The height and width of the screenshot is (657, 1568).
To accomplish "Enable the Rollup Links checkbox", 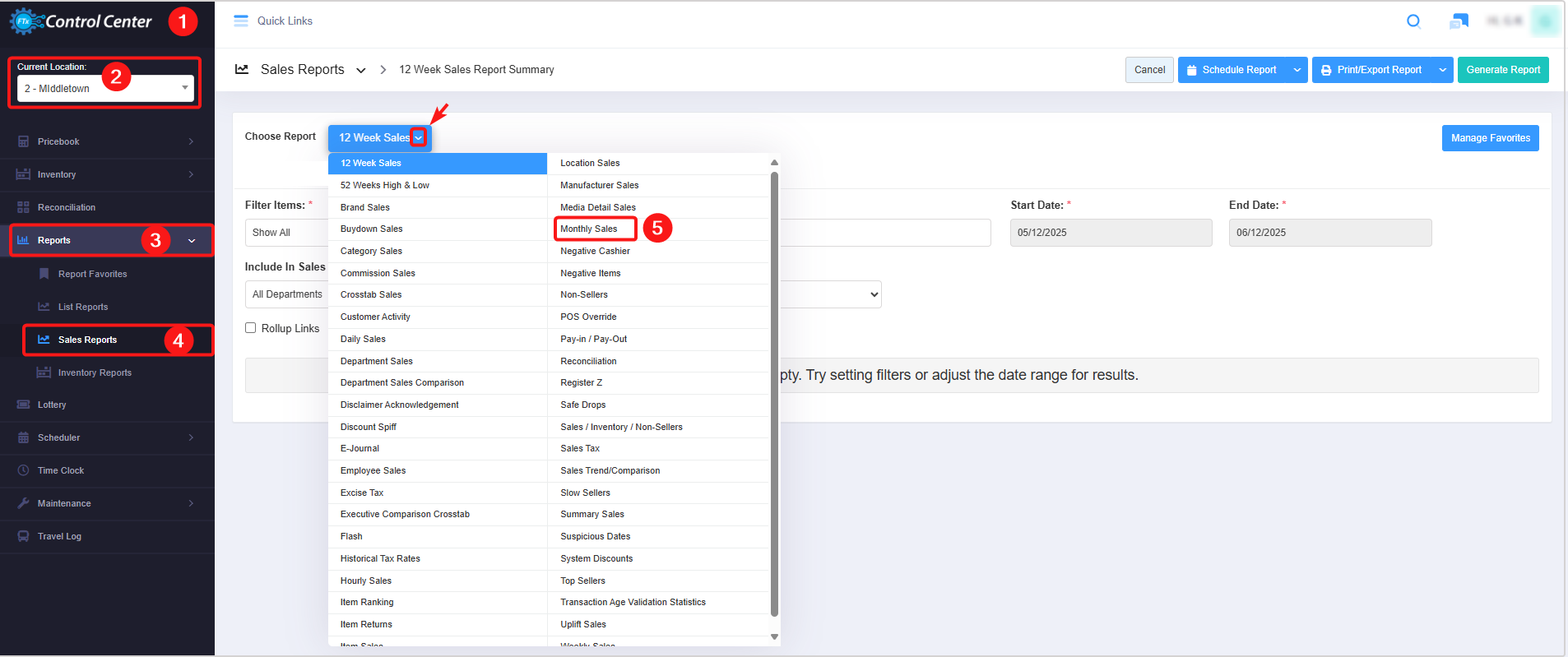I will tap(251, 328).
